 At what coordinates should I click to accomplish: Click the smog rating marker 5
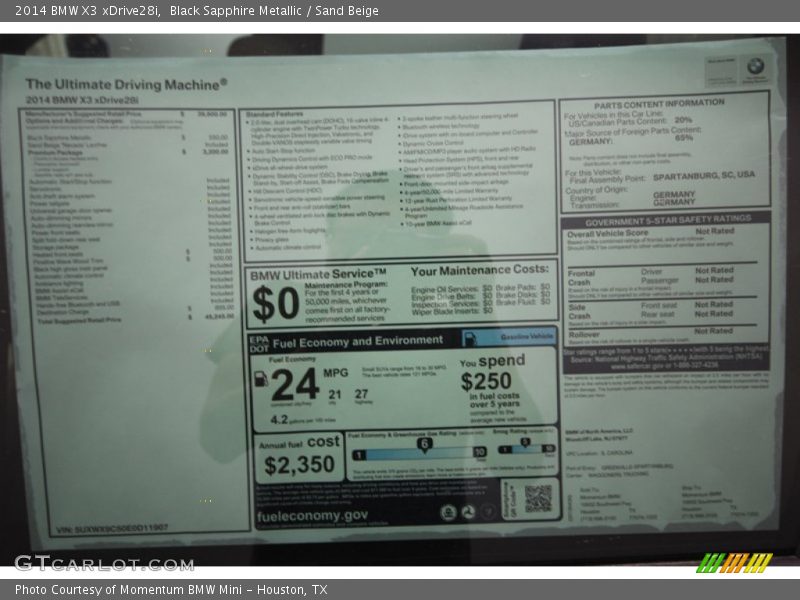pos(525,443)
